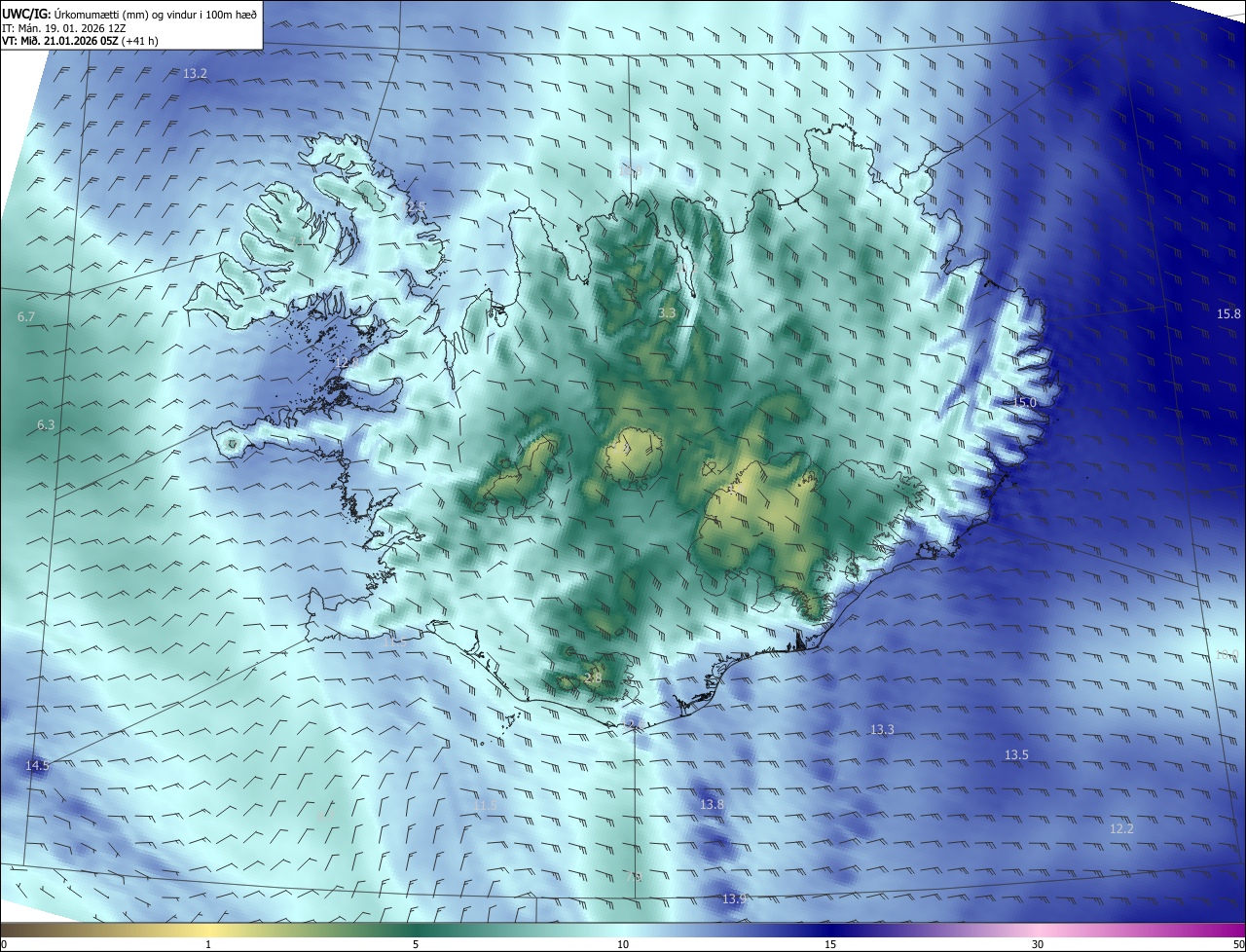The image size is (1246, 952).
Task: Click the title text "UWC/IG: Úrkomumætti (mm) og vindur í 100m hæð"
Action: coord(129,13)
